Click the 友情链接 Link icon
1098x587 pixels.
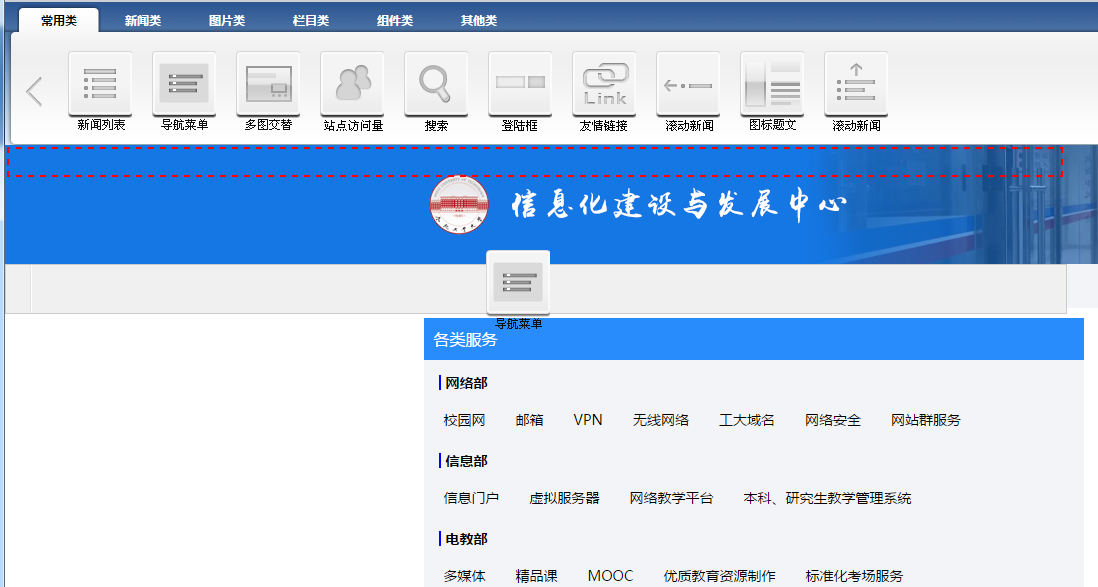click(604, 84)
